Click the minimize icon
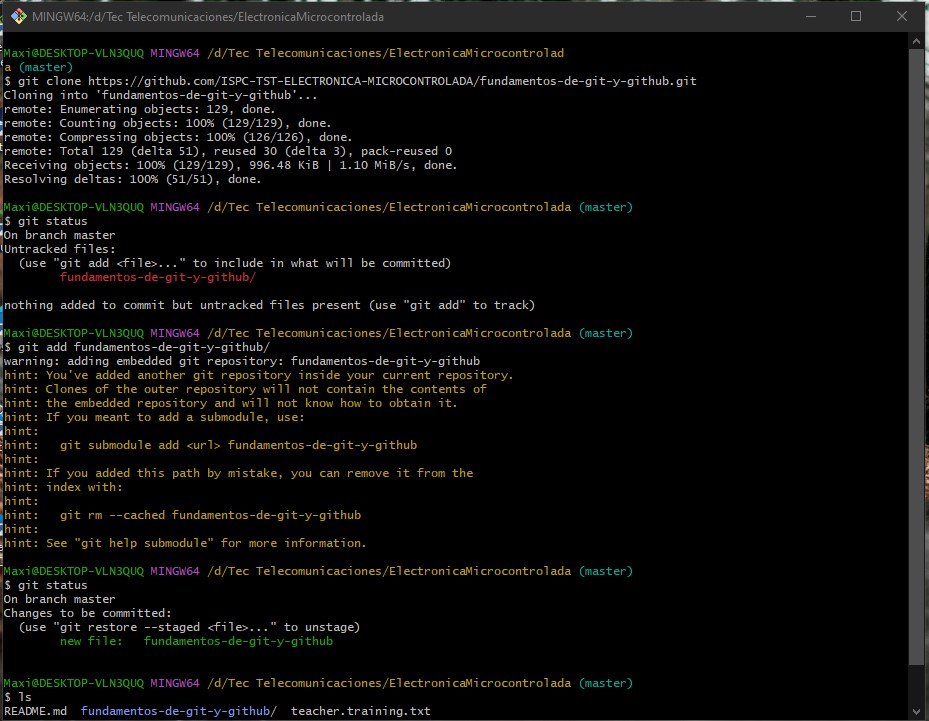Viewport: 929px width, 721px height. 812,16
